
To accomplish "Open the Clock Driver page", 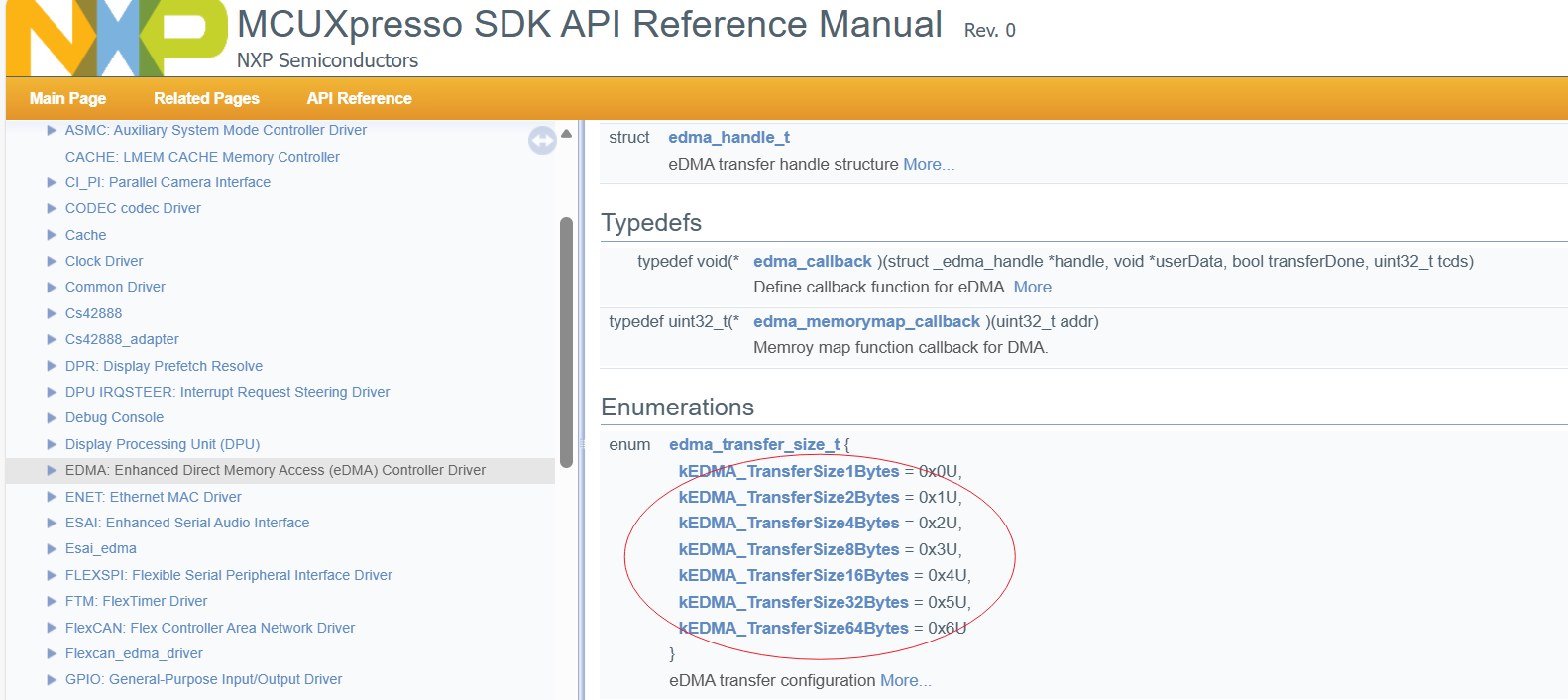I will point(104,261).
